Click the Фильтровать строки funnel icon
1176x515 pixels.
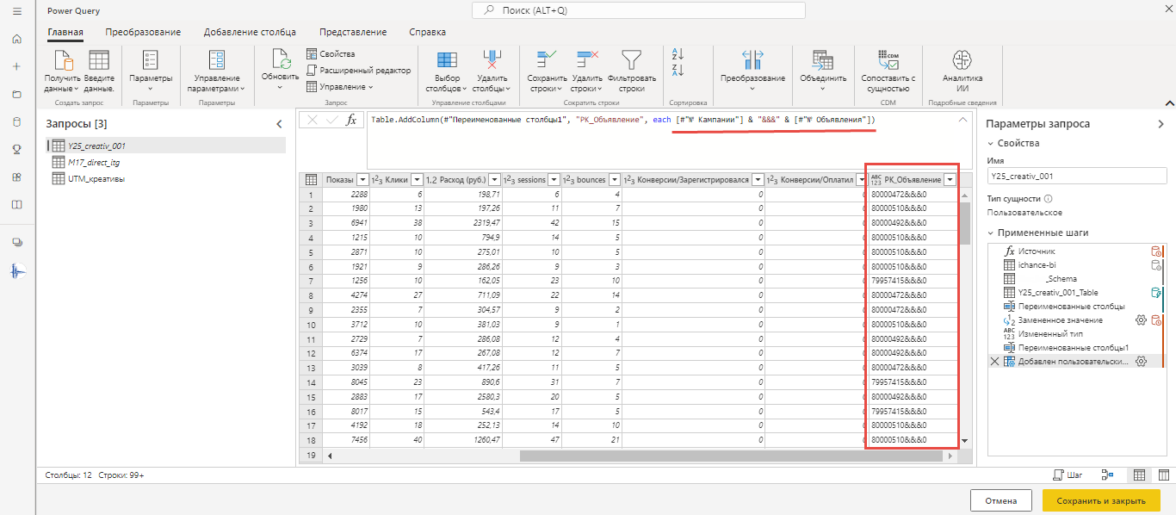630,59
